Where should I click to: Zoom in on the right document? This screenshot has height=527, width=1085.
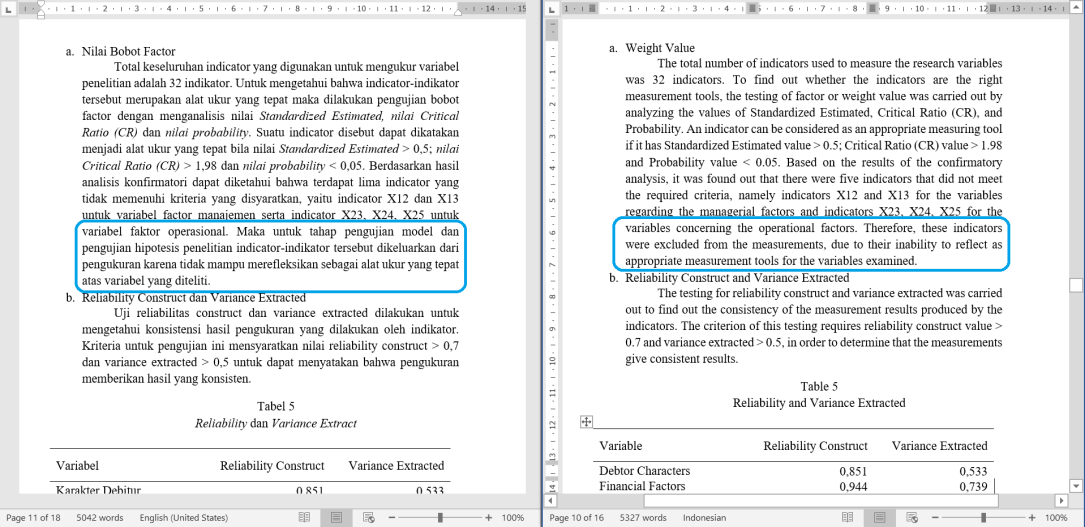[x=1032, y=517]
